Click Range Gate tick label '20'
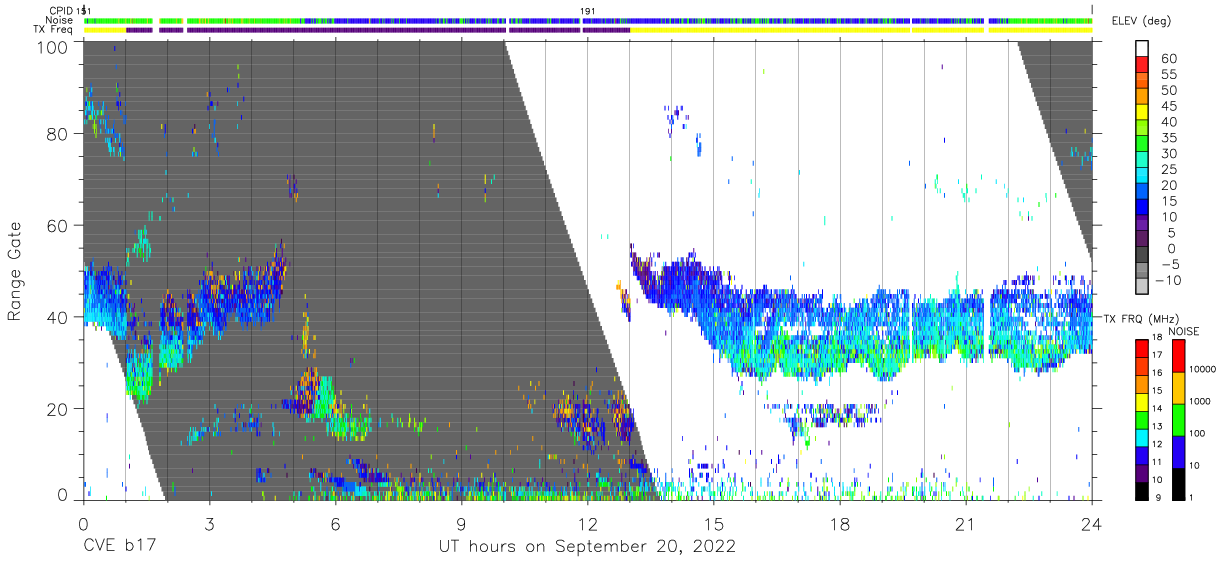1228x567 pixels. pyautogui.click(x=58, y=408)
